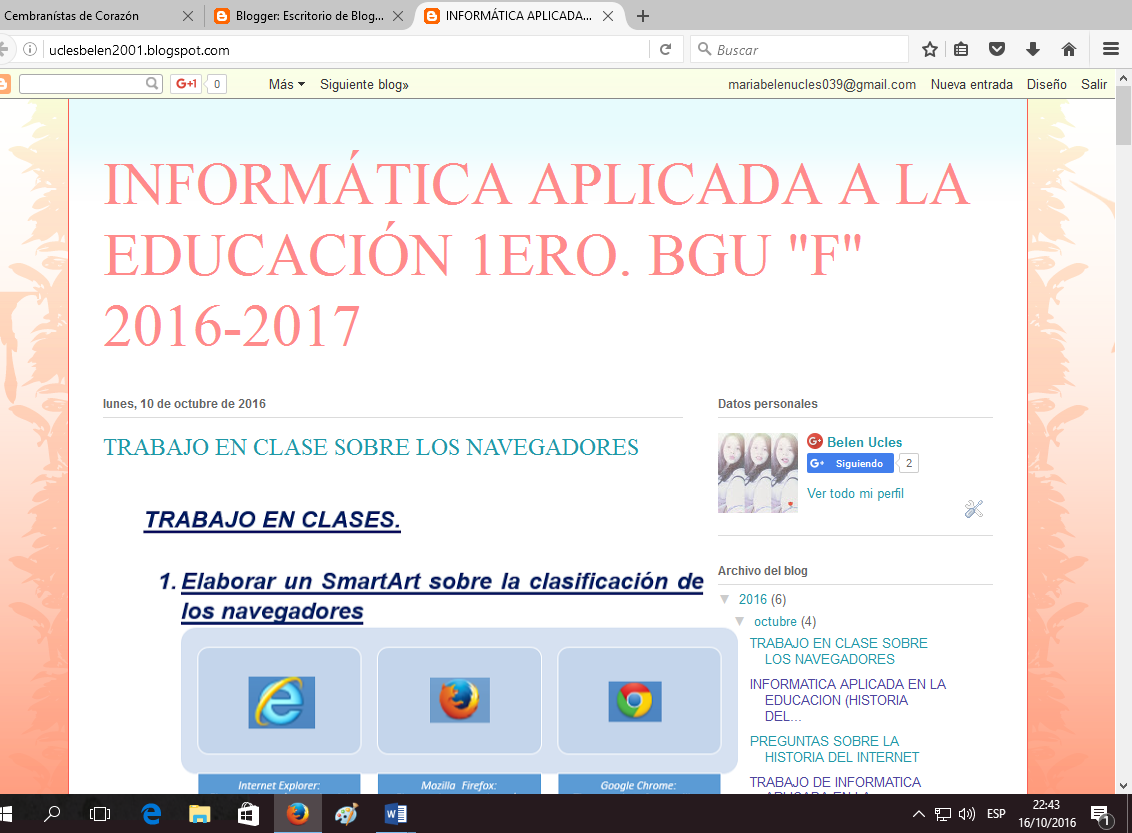Screen dimensions: 1132x833
Task: Collapse the octubre archive month
Action: (740, 621)
